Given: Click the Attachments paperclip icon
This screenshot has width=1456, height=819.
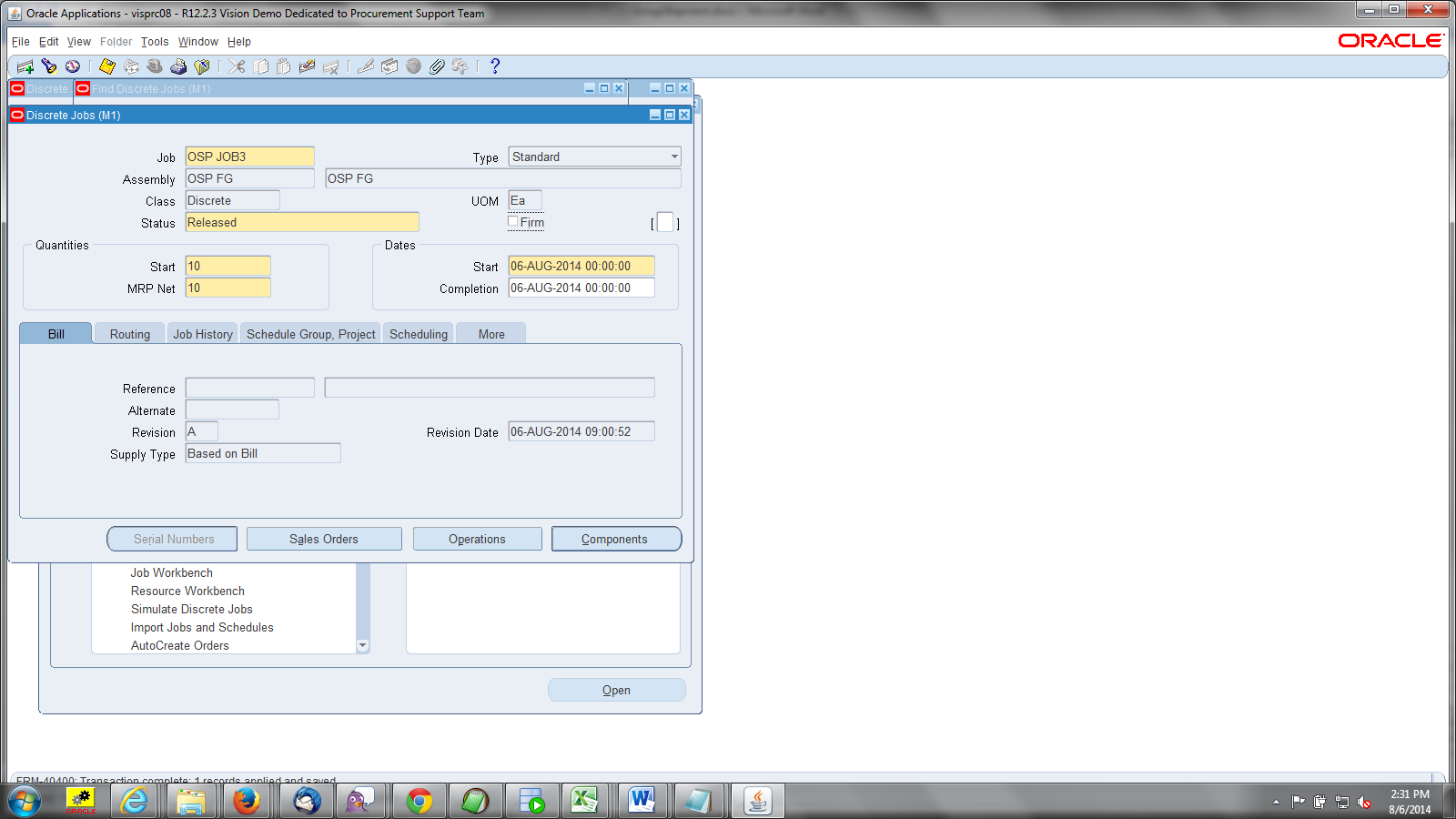Looking at the screenshot, I should [437, 66].
